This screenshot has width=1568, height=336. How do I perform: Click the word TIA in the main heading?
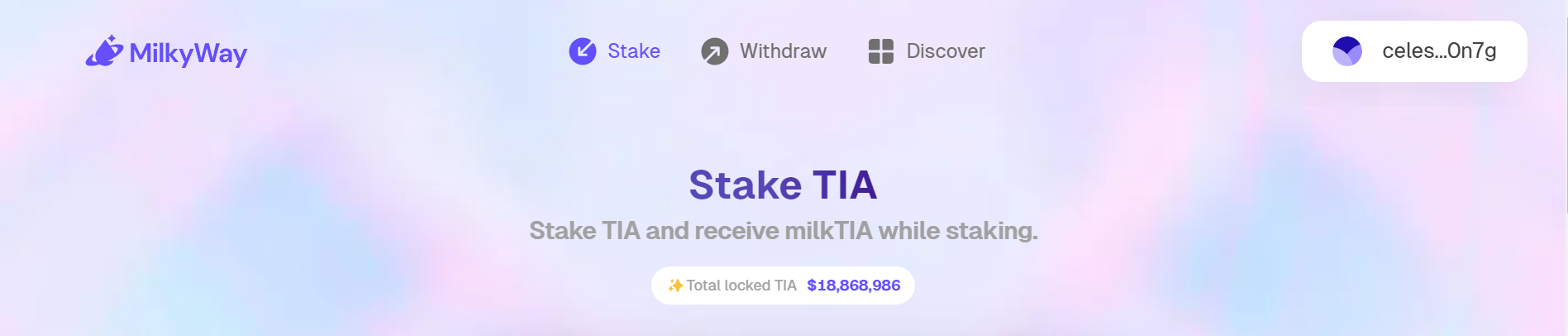pyautogui.click(x=844, y=185)
